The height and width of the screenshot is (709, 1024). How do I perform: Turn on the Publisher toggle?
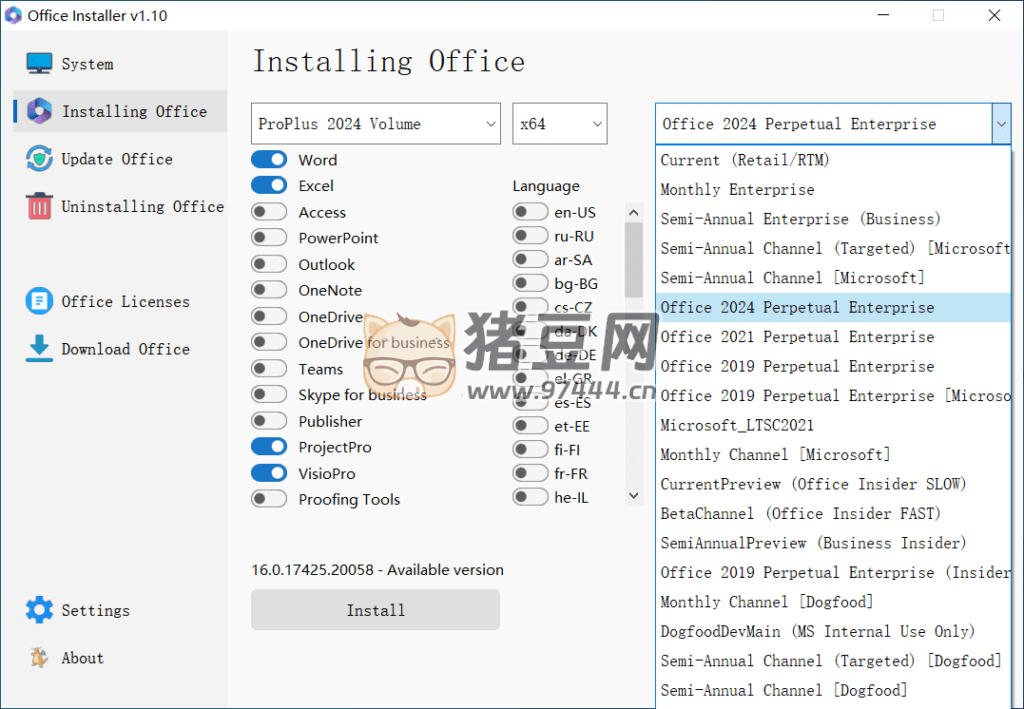[x=269, y=420]
